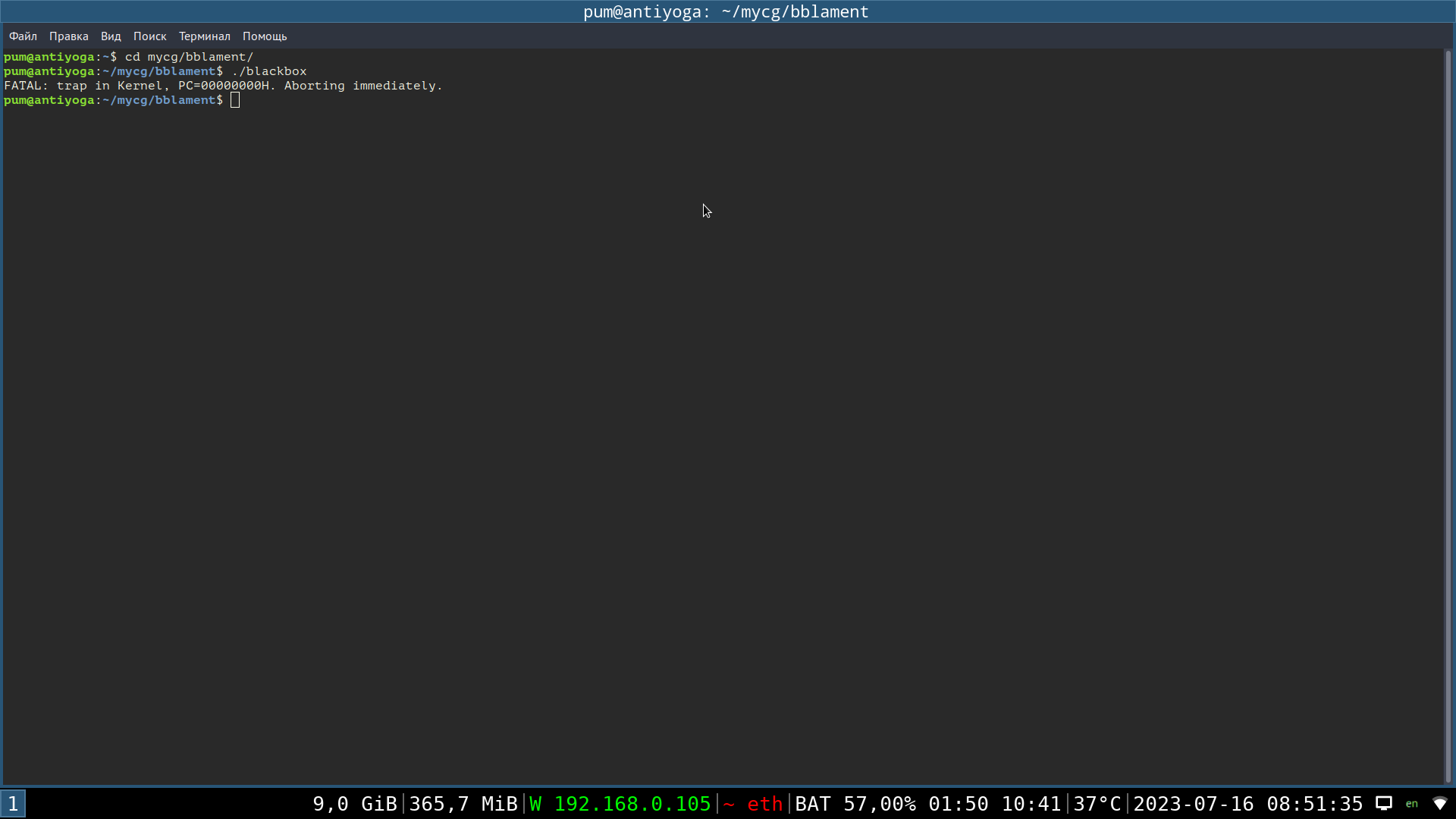
Task: Open the Вид menu
Action: [x=111, y=36]
